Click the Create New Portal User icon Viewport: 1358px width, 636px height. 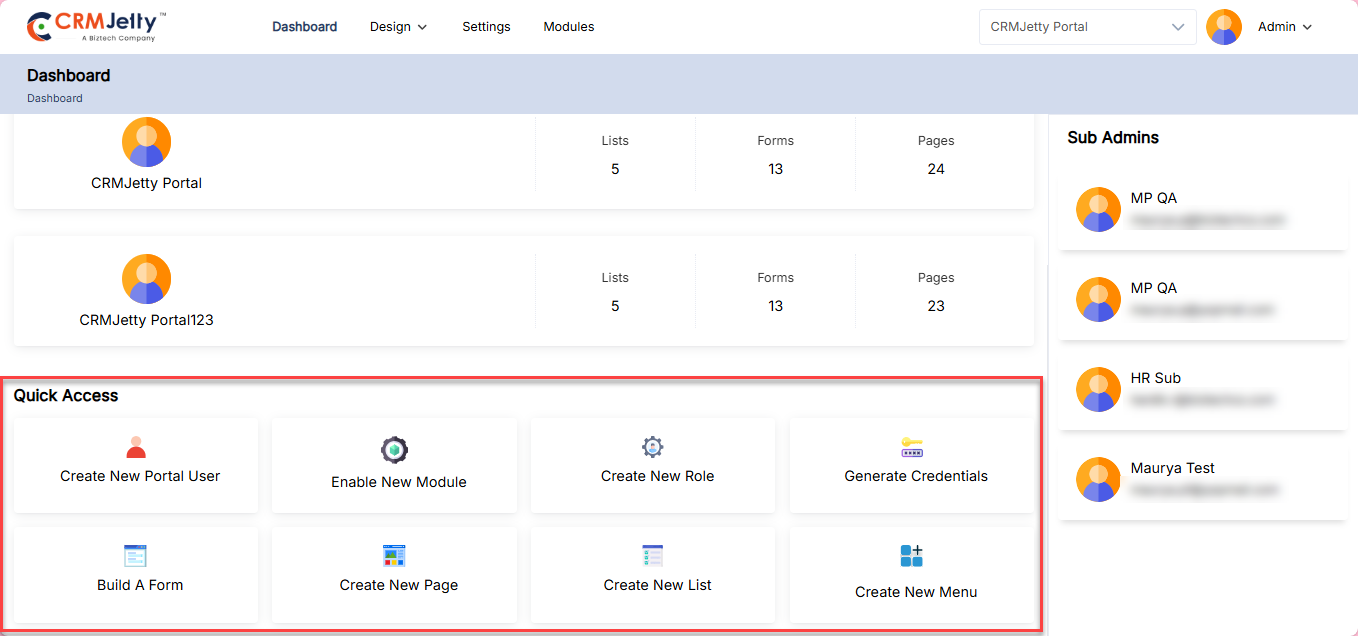136,447
